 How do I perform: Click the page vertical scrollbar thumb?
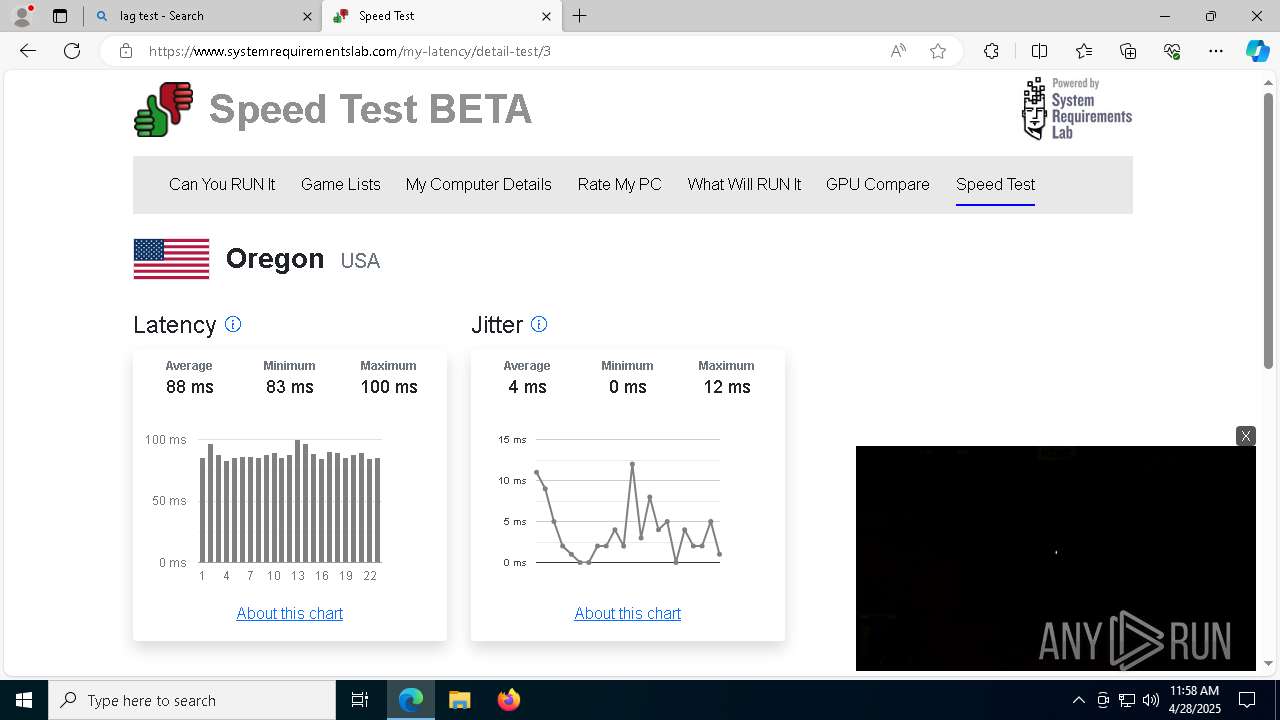[1269, 230]
